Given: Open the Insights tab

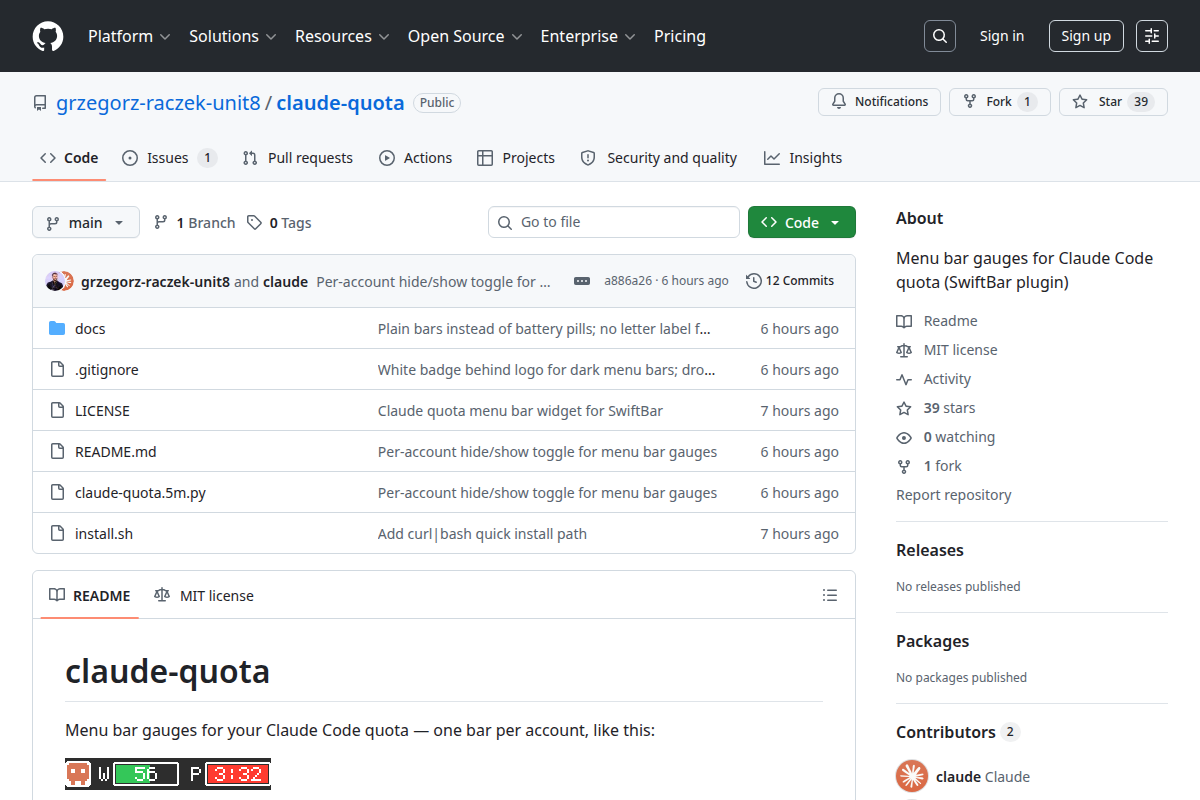Looking at the screenshot, I should 803,158.
